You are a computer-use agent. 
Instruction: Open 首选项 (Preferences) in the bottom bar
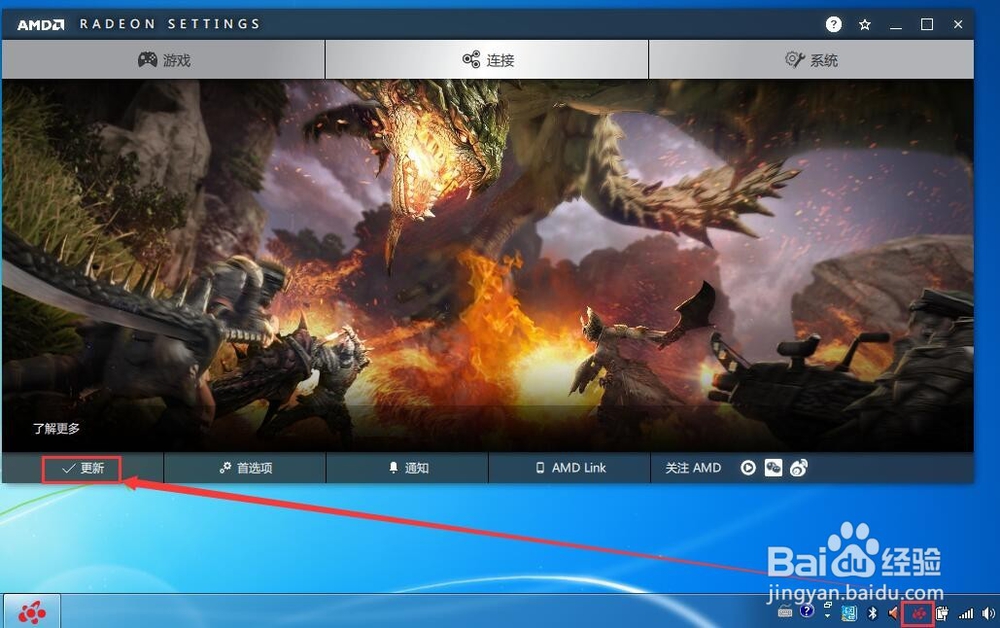[246, 468]
